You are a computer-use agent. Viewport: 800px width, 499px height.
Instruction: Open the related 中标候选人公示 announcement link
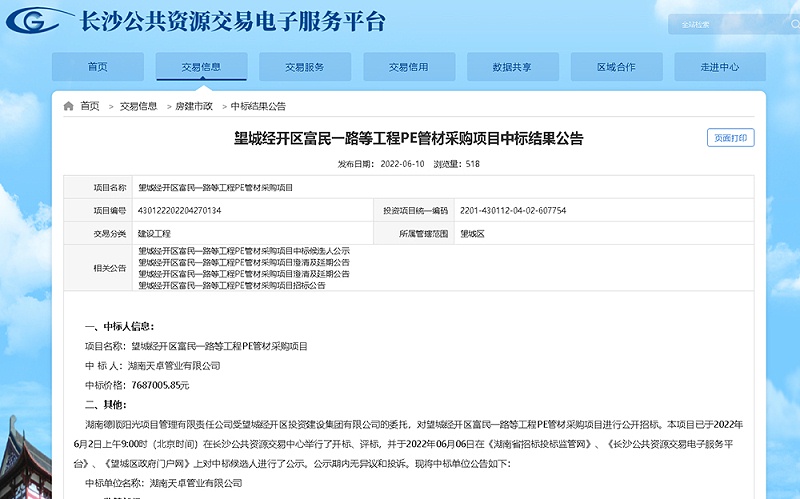[244, 251]
